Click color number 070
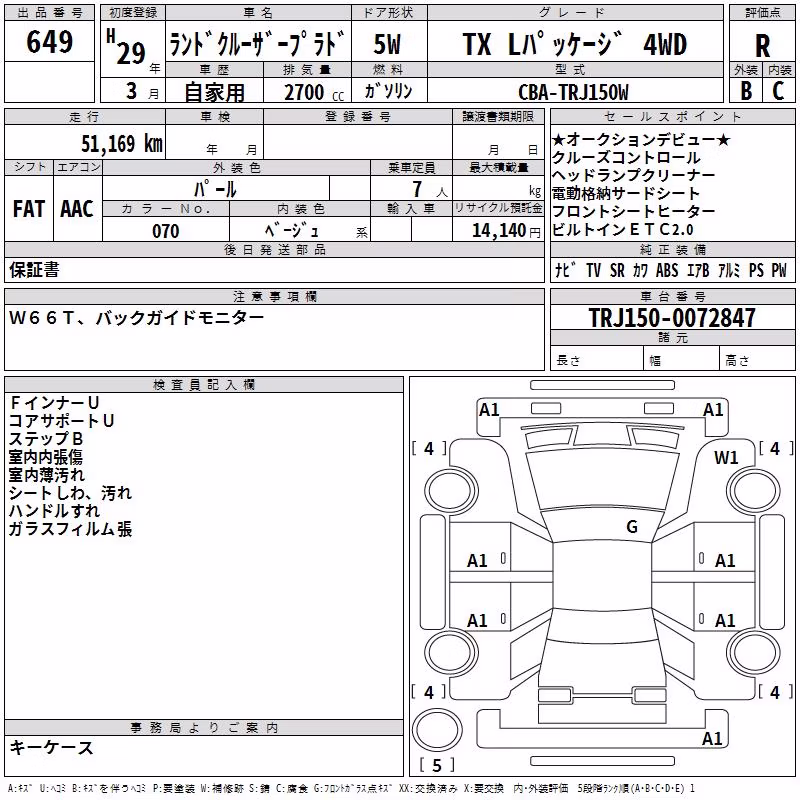This screenshot has height=800, width=800. (166, 231)
